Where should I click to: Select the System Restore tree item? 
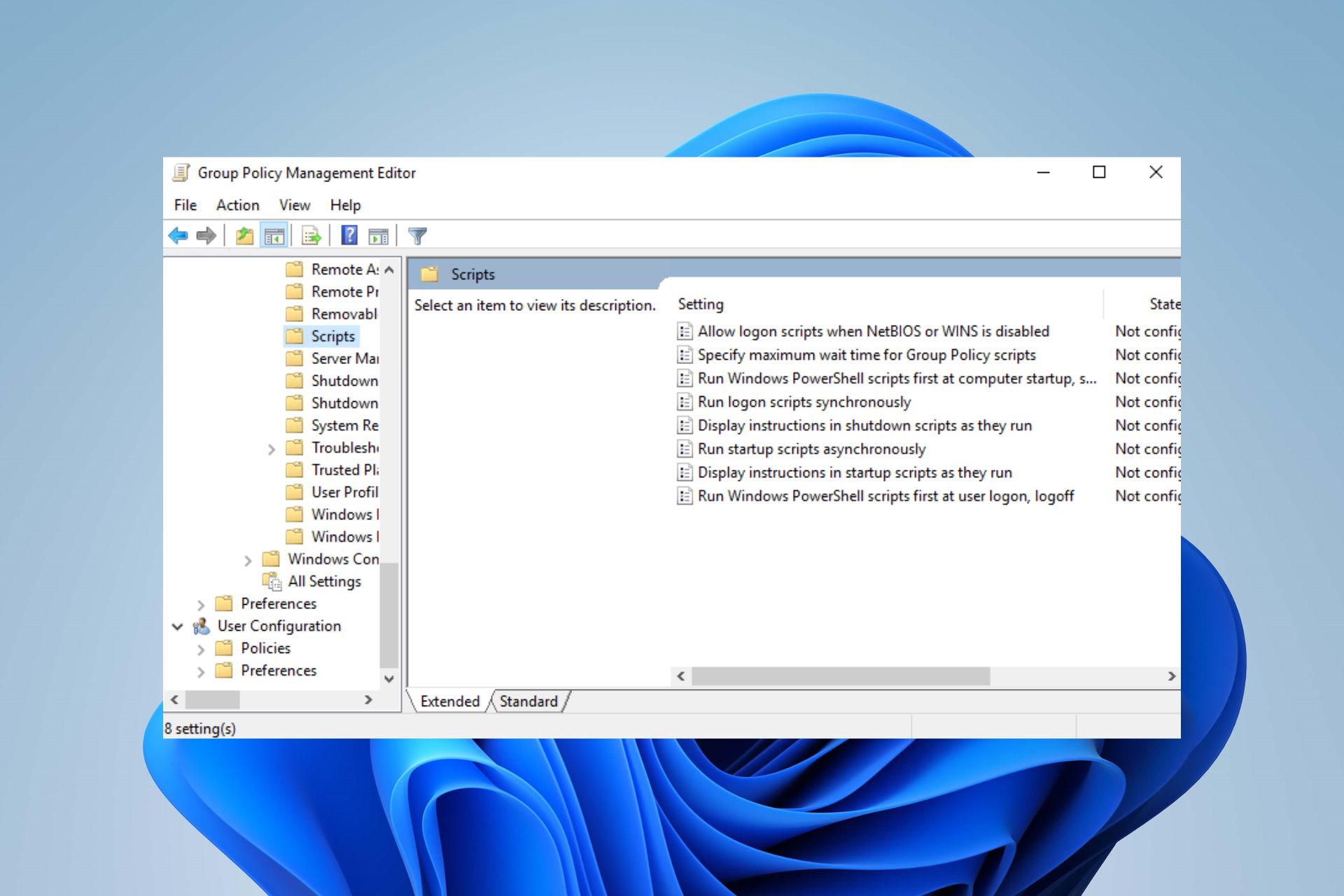[x=344, y=425]
